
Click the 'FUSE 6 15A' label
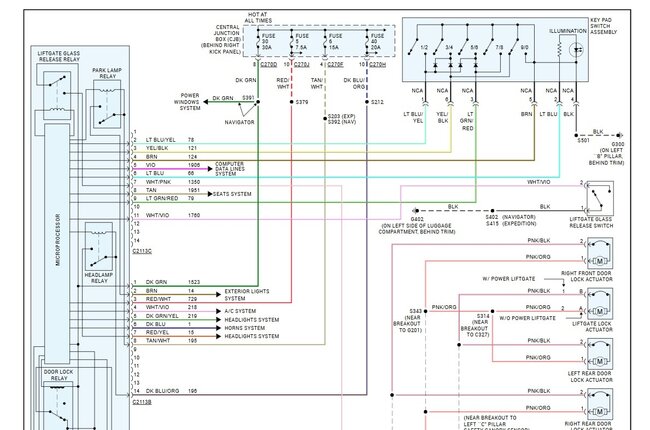pos(335,41)
